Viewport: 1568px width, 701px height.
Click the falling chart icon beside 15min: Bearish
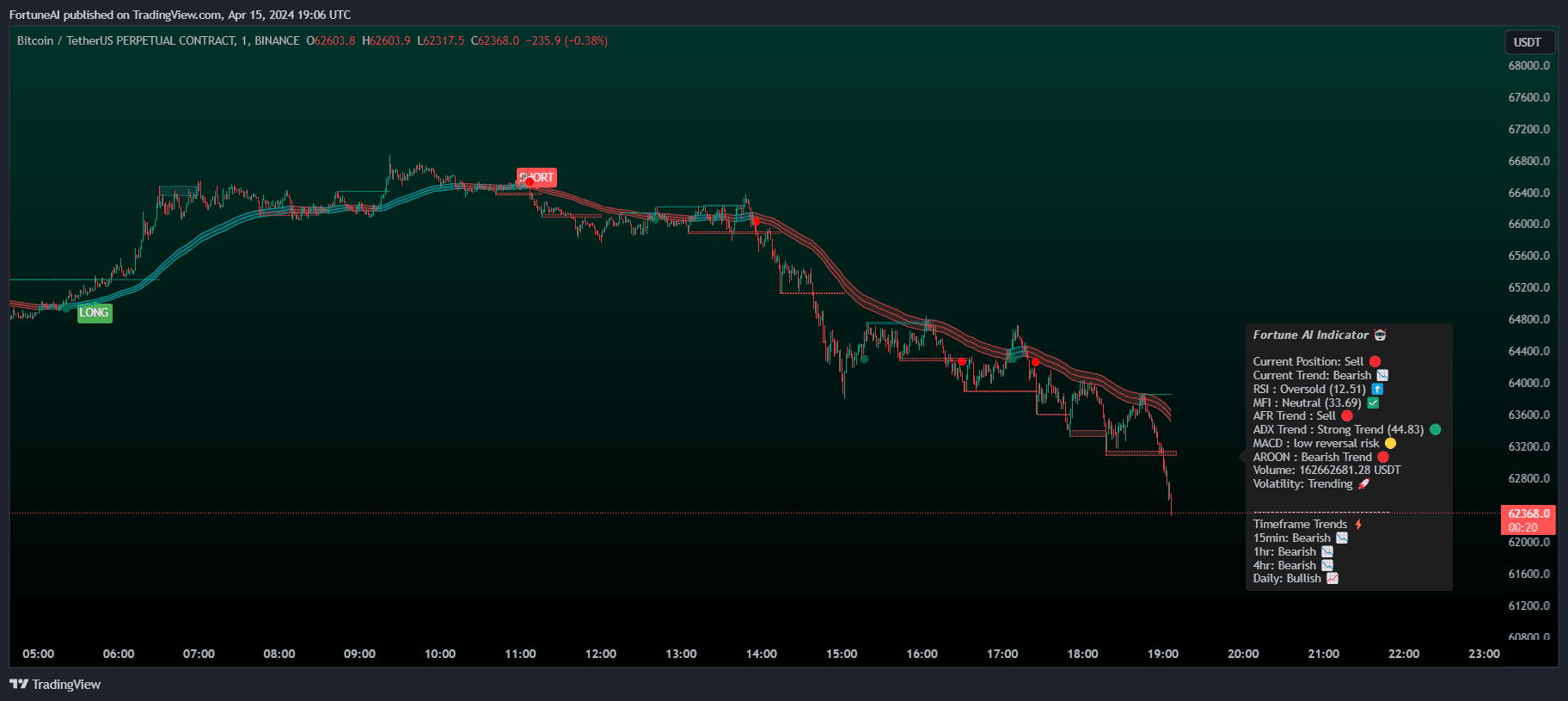[1342, 538]
